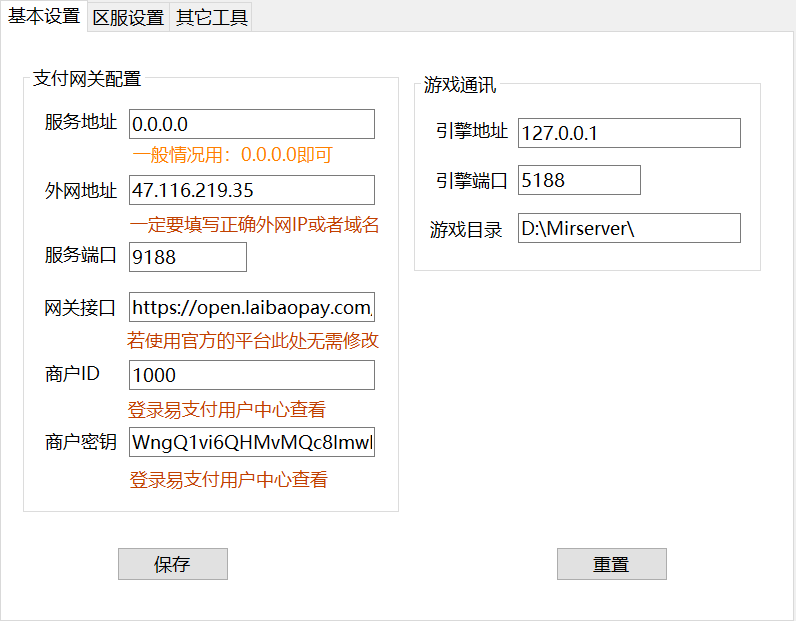796x621 pixels.
Task: Open the 区服设置 tab
Action: coord(128,18)
